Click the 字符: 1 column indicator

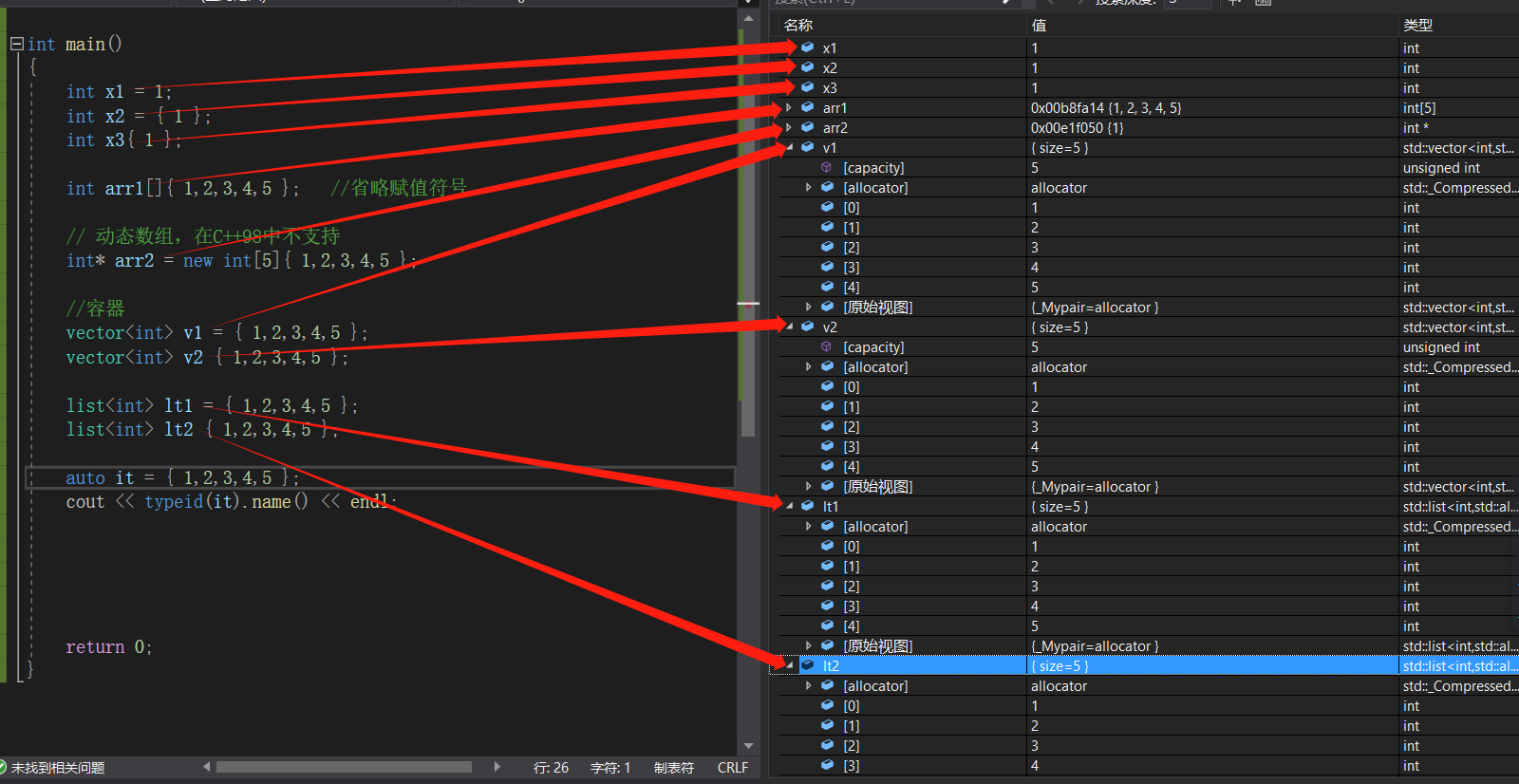pyautogui.click(x=610, y=767)
